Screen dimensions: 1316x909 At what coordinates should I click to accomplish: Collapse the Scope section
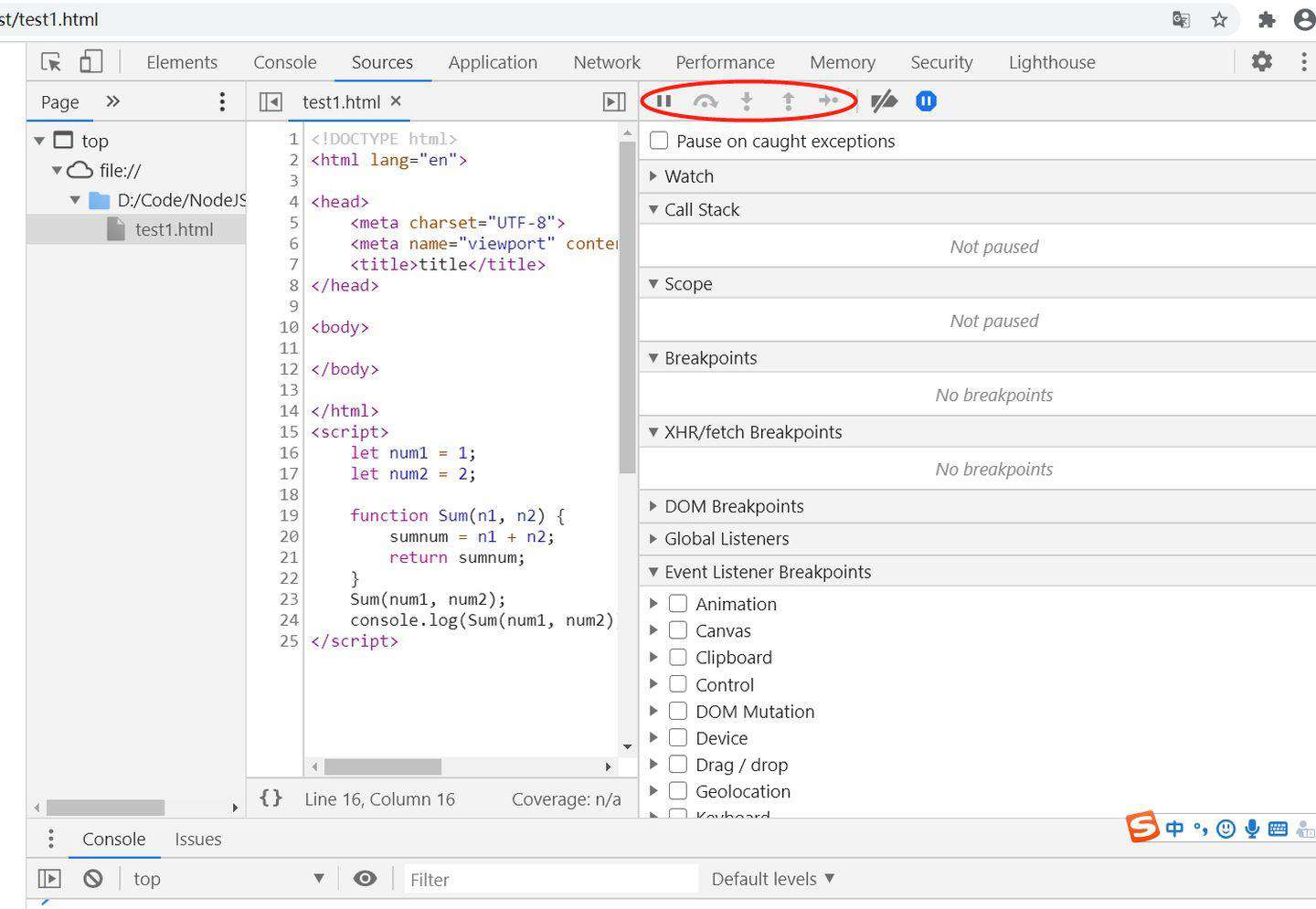[653, 283]
